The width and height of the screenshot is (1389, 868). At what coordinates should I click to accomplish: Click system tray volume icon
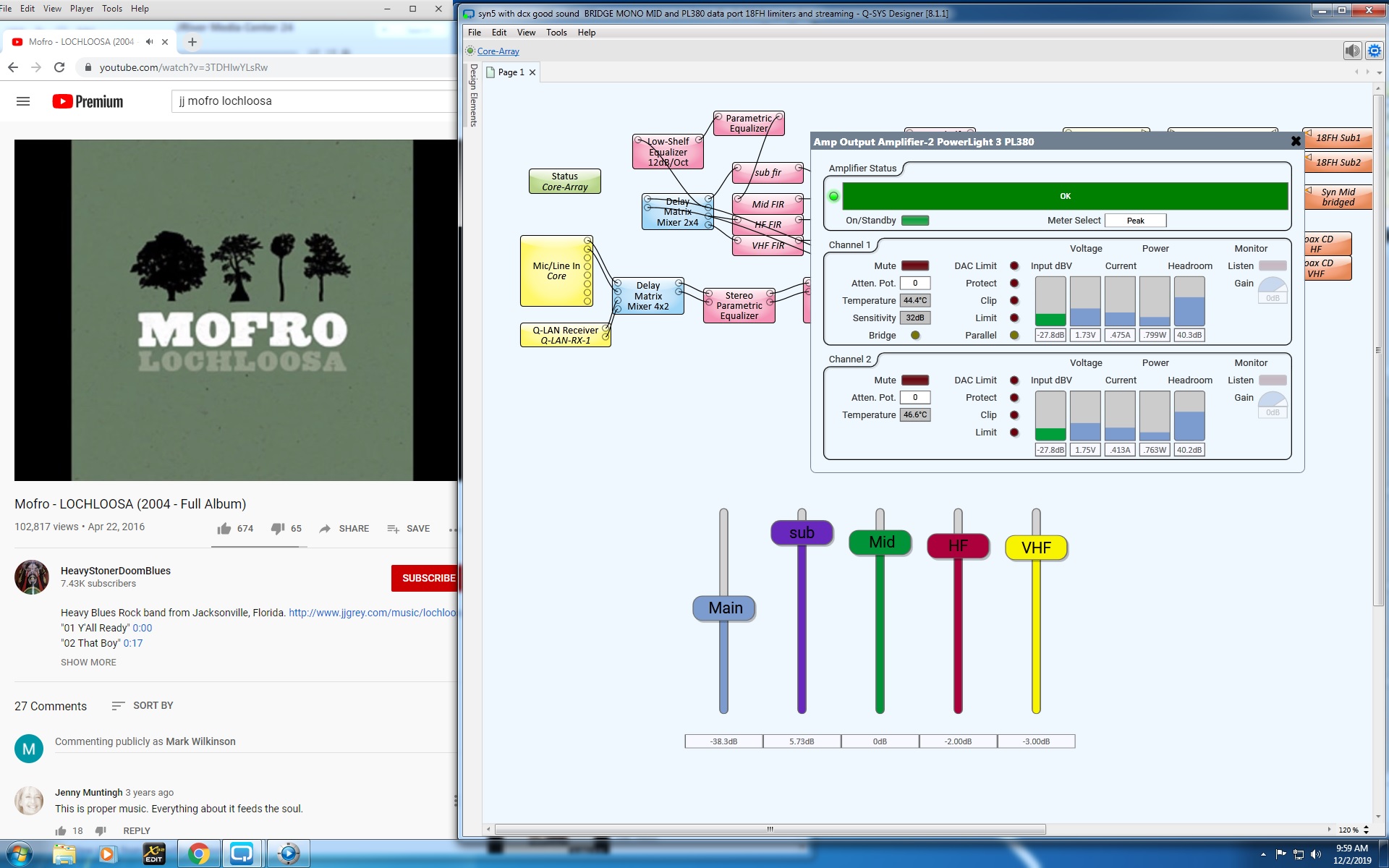pos(1317,855)
